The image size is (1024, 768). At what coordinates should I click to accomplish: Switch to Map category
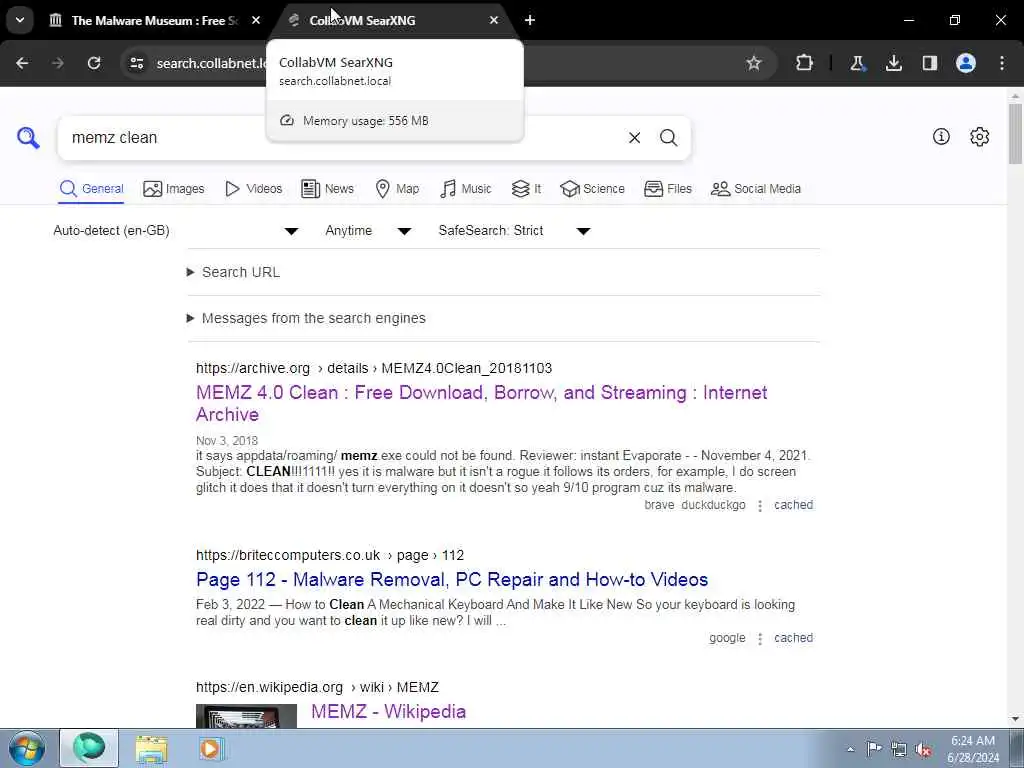(397, 189)
